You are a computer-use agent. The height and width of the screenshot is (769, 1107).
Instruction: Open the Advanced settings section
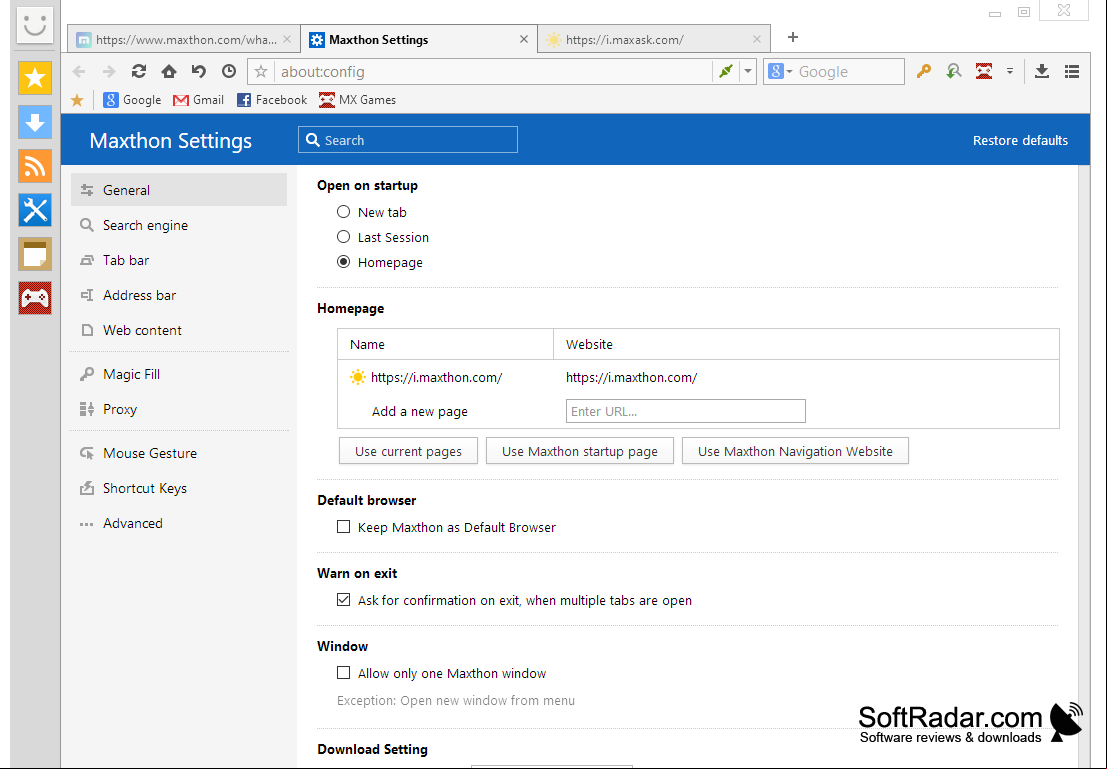(x=179, y=523)
